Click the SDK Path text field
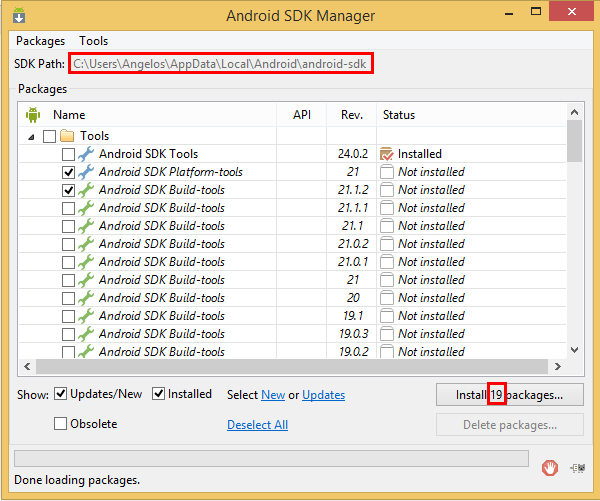600x501 pixels. 221,64
